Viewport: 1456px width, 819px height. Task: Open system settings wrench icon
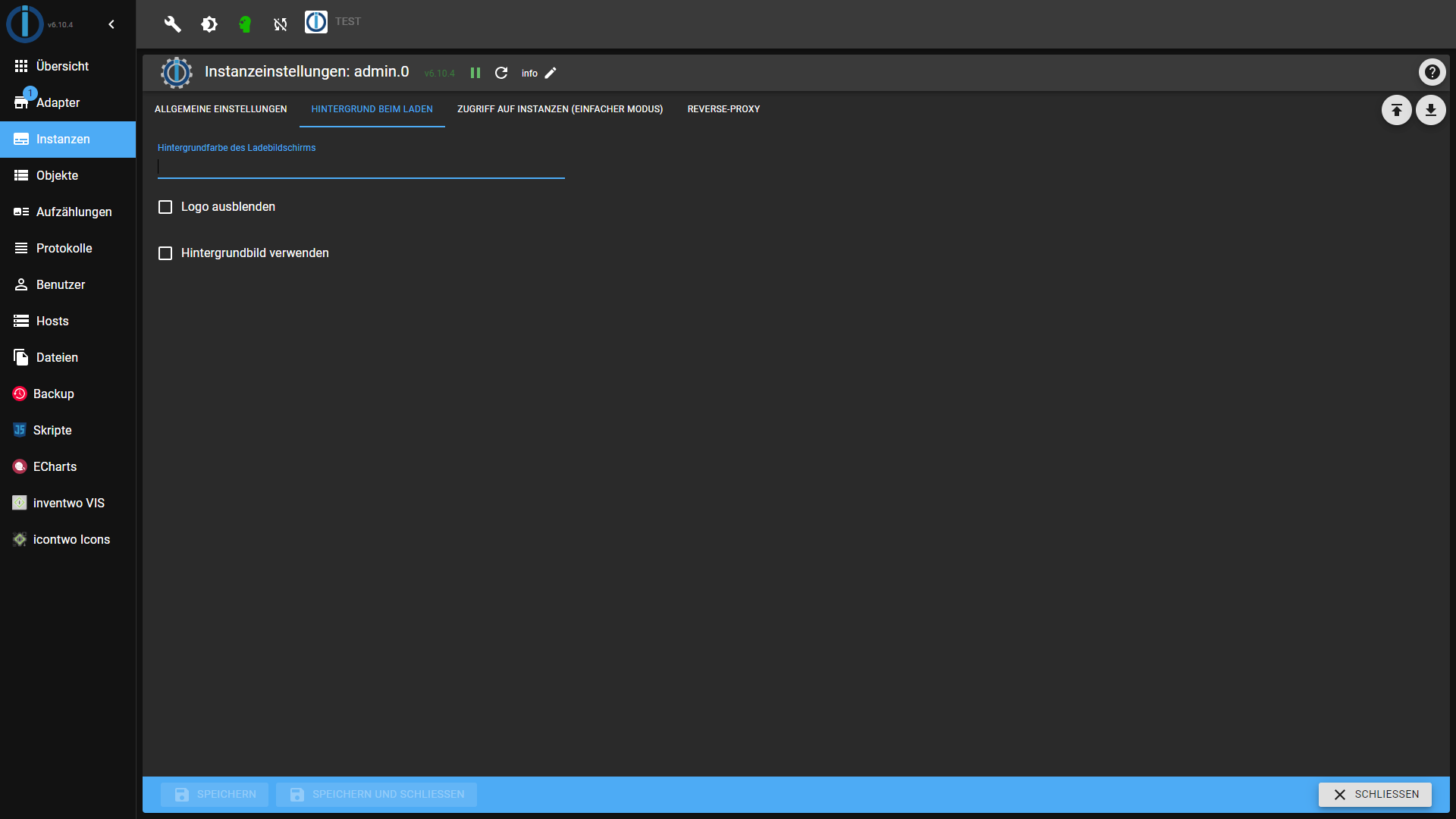point(173,24)
